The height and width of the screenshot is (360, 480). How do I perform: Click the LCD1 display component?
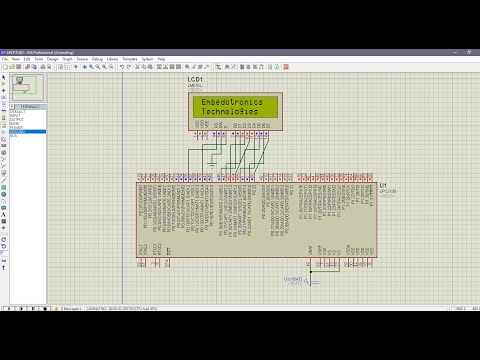pyautogui.click(x=235, y=111)
